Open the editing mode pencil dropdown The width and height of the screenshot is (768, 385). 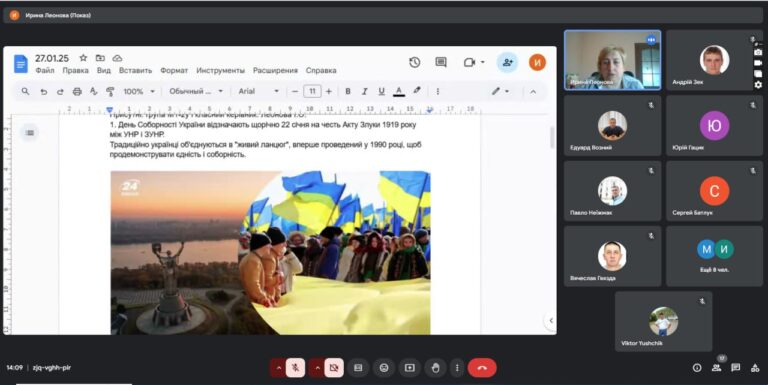500,91
